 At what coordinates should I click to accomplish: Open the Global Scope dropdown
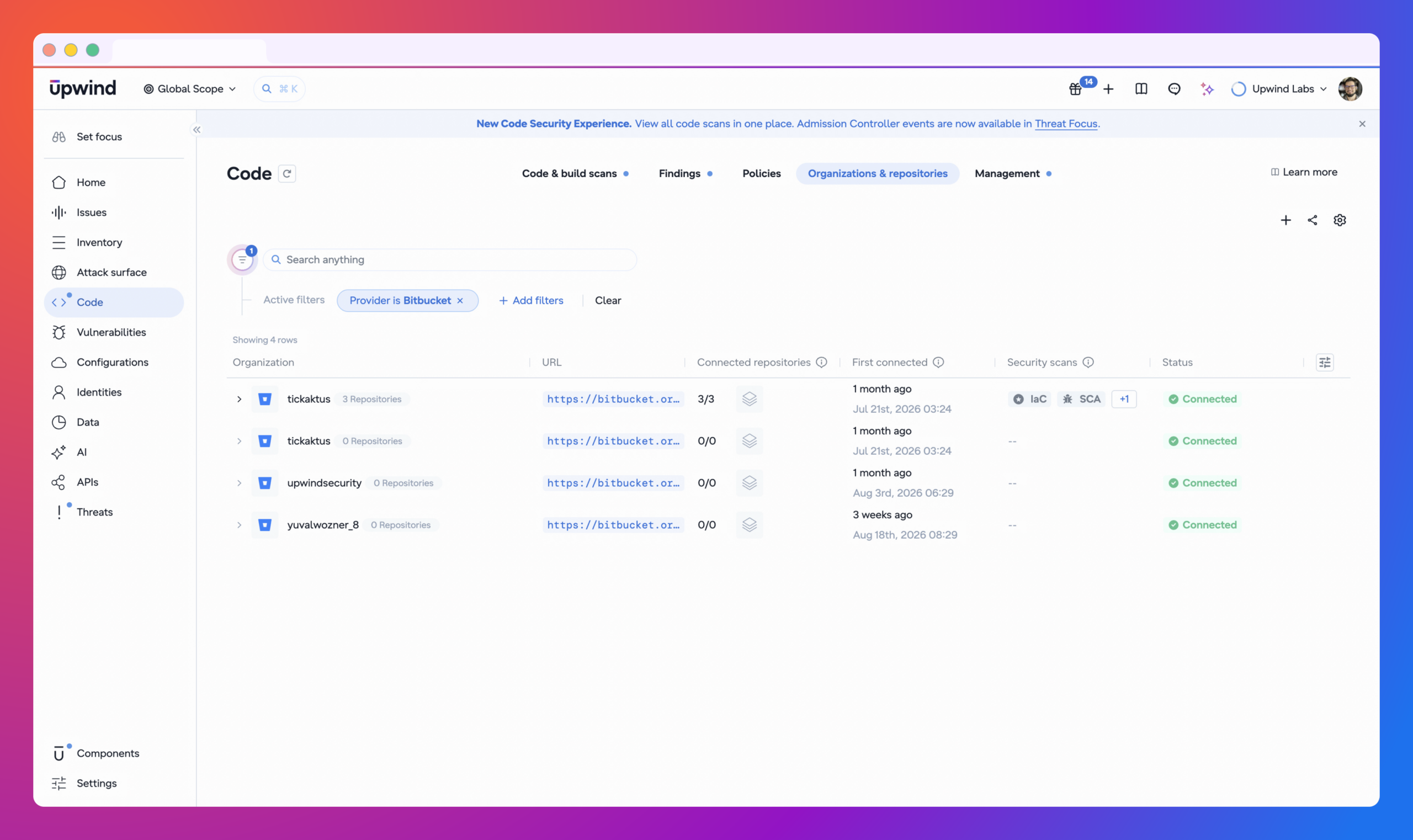point(189,89)
